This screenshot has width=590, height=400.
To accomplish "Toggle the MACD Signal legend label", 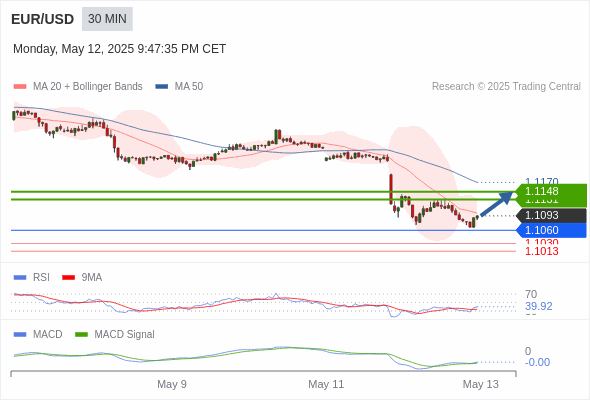I will pos(125,335).
